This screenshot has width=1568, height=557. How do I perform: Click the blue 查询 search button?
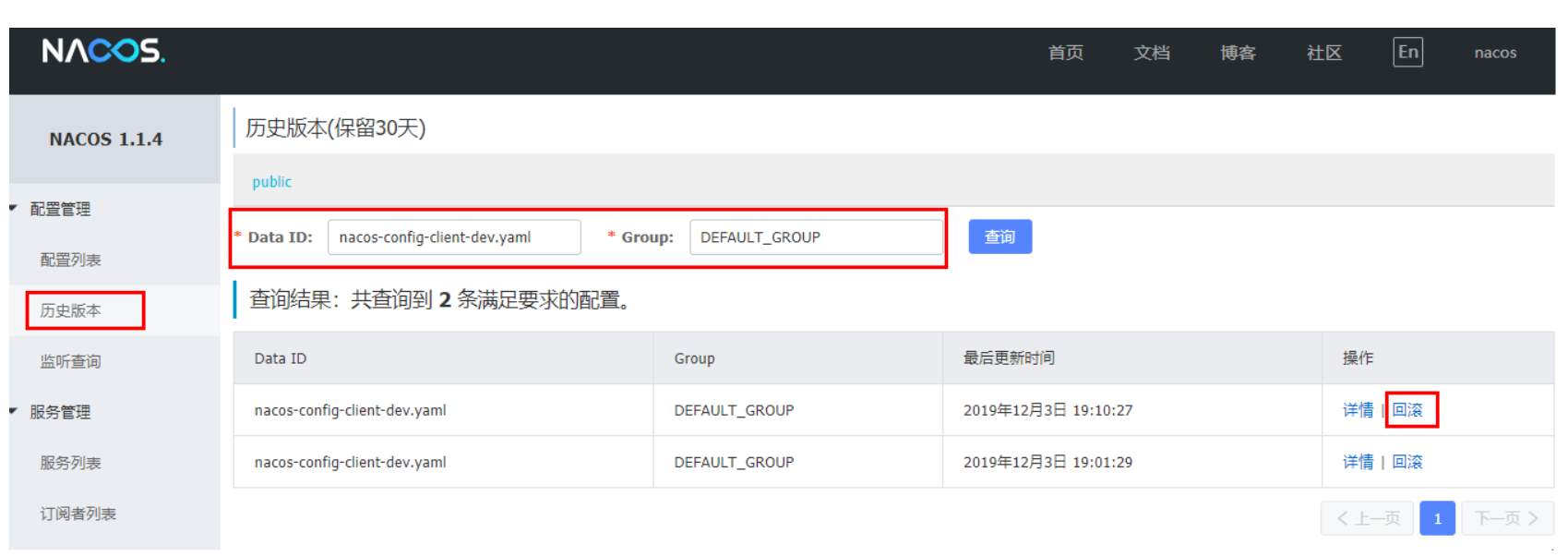click(x=999, y=236)
